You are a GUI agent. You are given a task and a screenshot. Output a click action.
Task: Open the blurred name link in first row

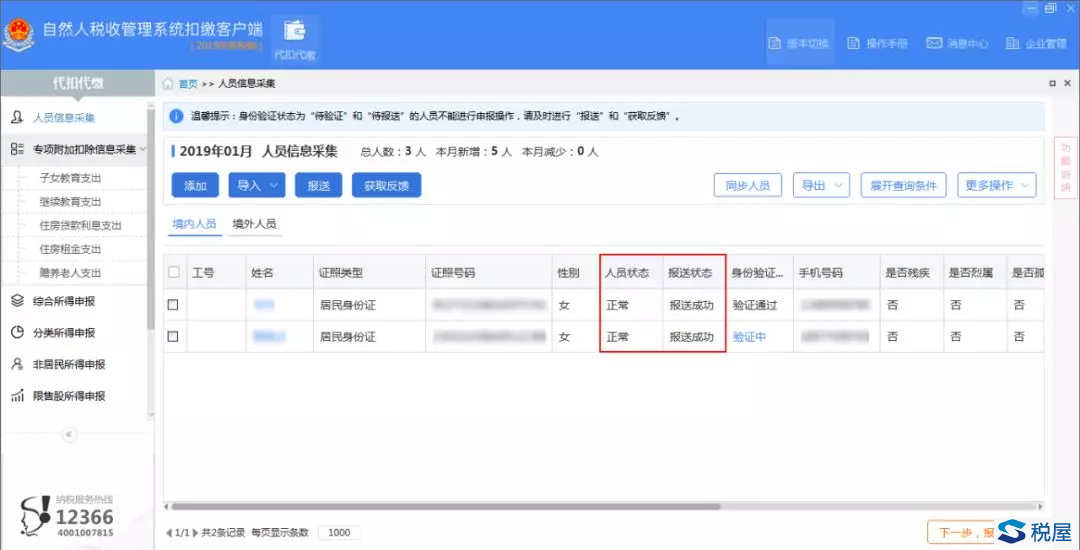(264, 305)
